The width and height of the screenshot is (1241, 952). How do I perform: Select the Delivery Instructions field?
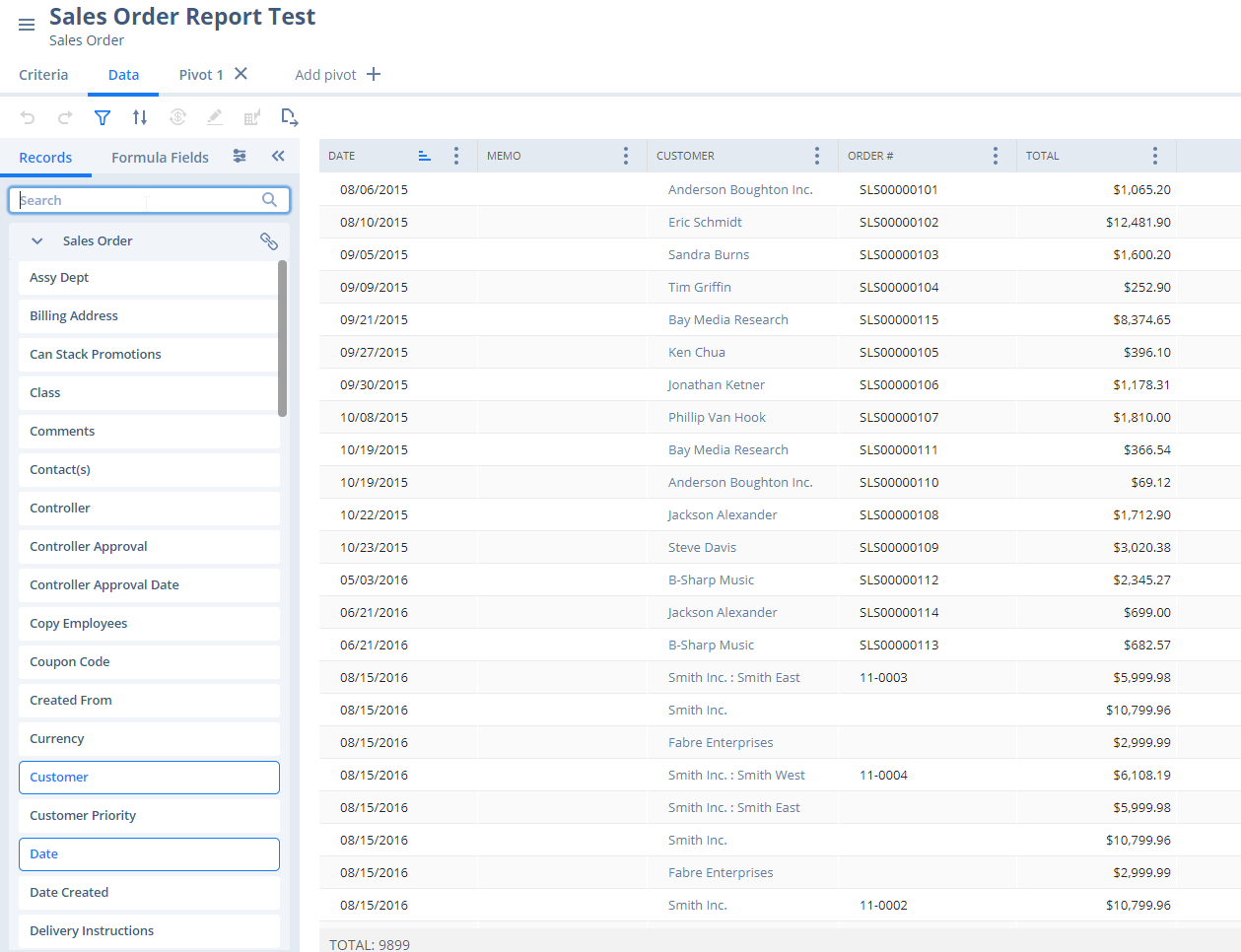click(x=149, y=931)
